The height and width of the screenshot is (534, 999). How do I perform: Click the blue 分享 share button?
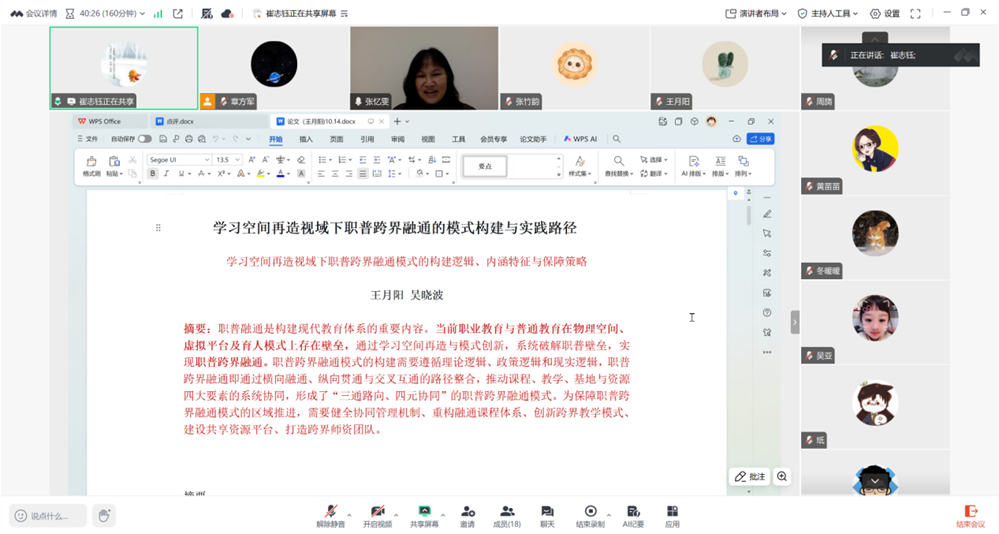coord(761,139)
